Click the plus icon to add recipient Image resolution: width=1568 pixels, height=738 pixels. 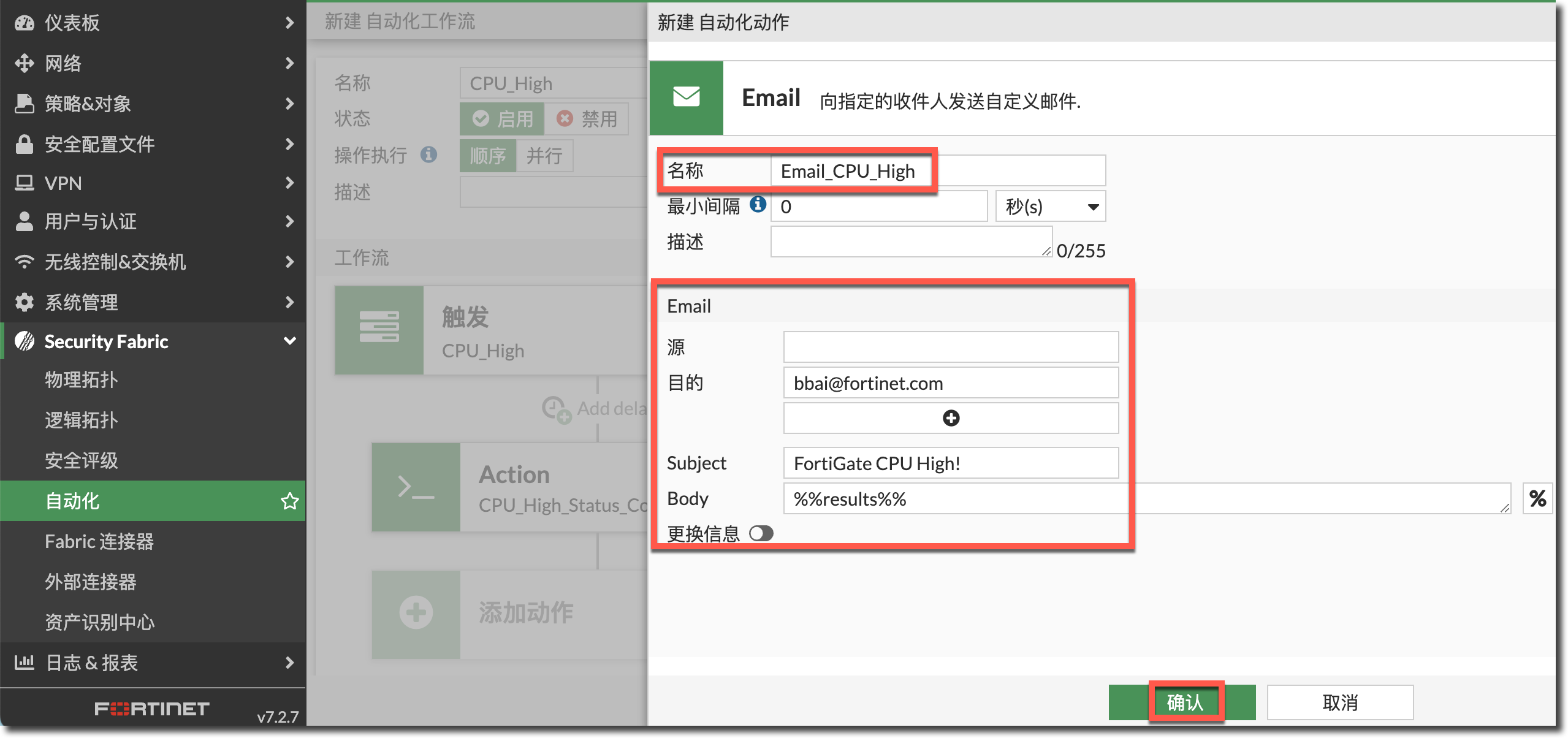click(x=951, y=418)
